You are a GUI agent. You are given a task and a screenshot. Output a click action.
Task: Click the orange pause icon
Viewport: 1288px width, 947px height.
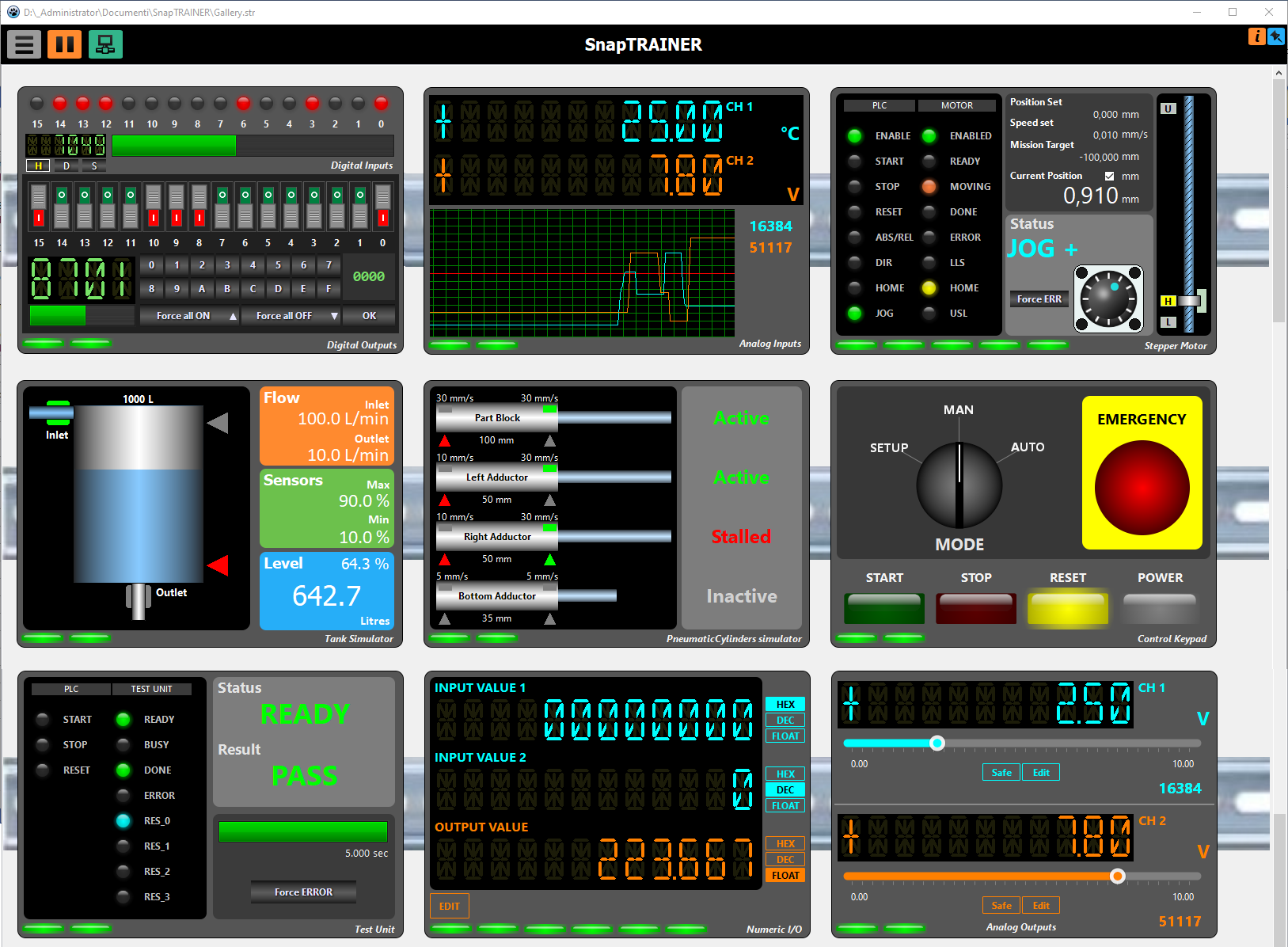64,44
